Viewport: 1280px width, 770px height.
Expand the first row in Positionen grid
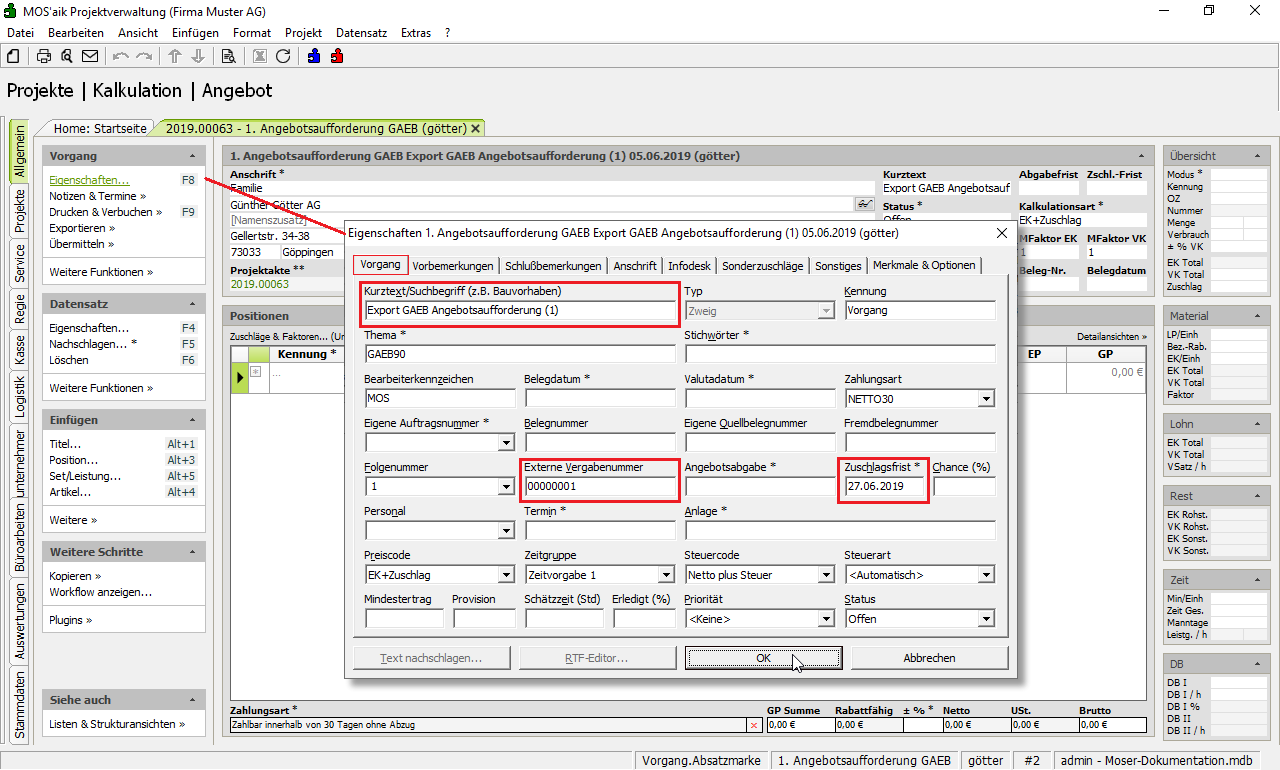pos(256,372)
